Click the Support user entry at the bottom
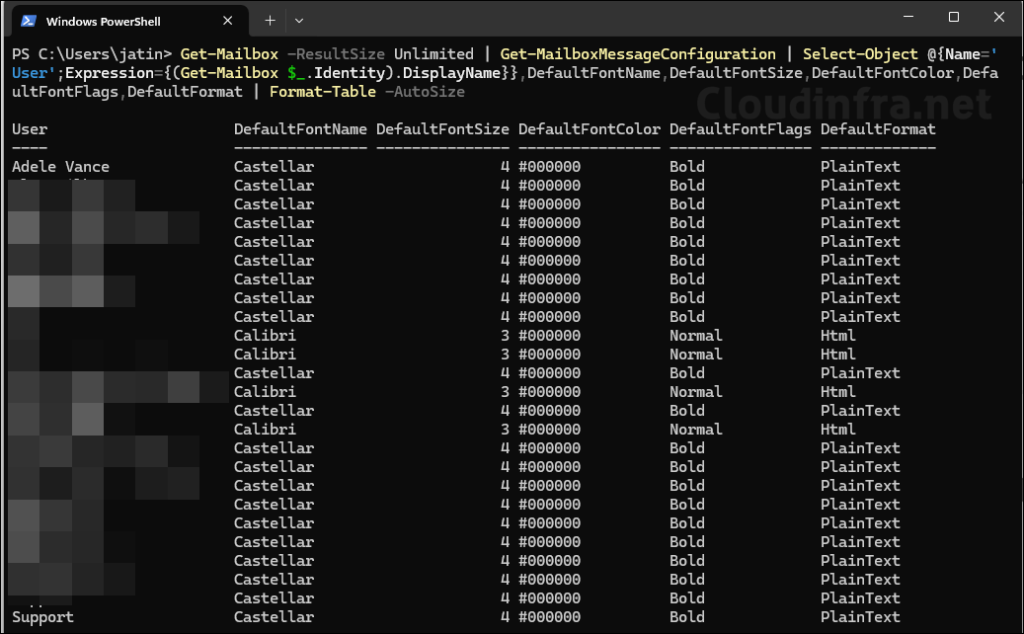The width and height of the screenshot is (1024, 634). [x=42, y=617]
